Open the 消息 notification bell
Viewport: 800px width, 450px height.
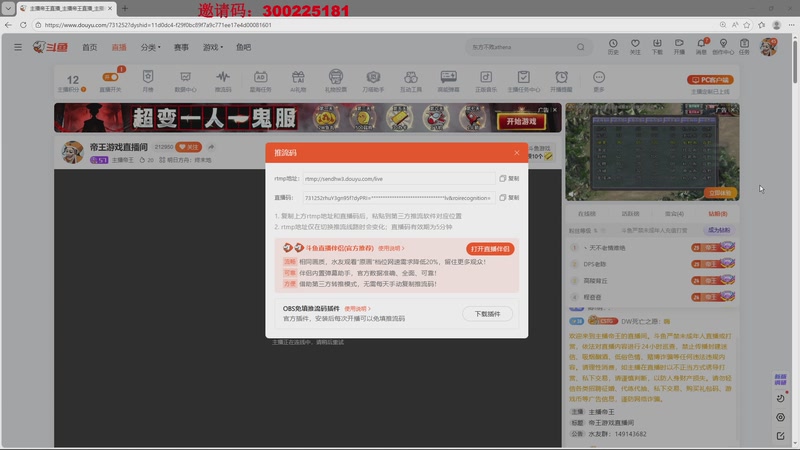702,46
